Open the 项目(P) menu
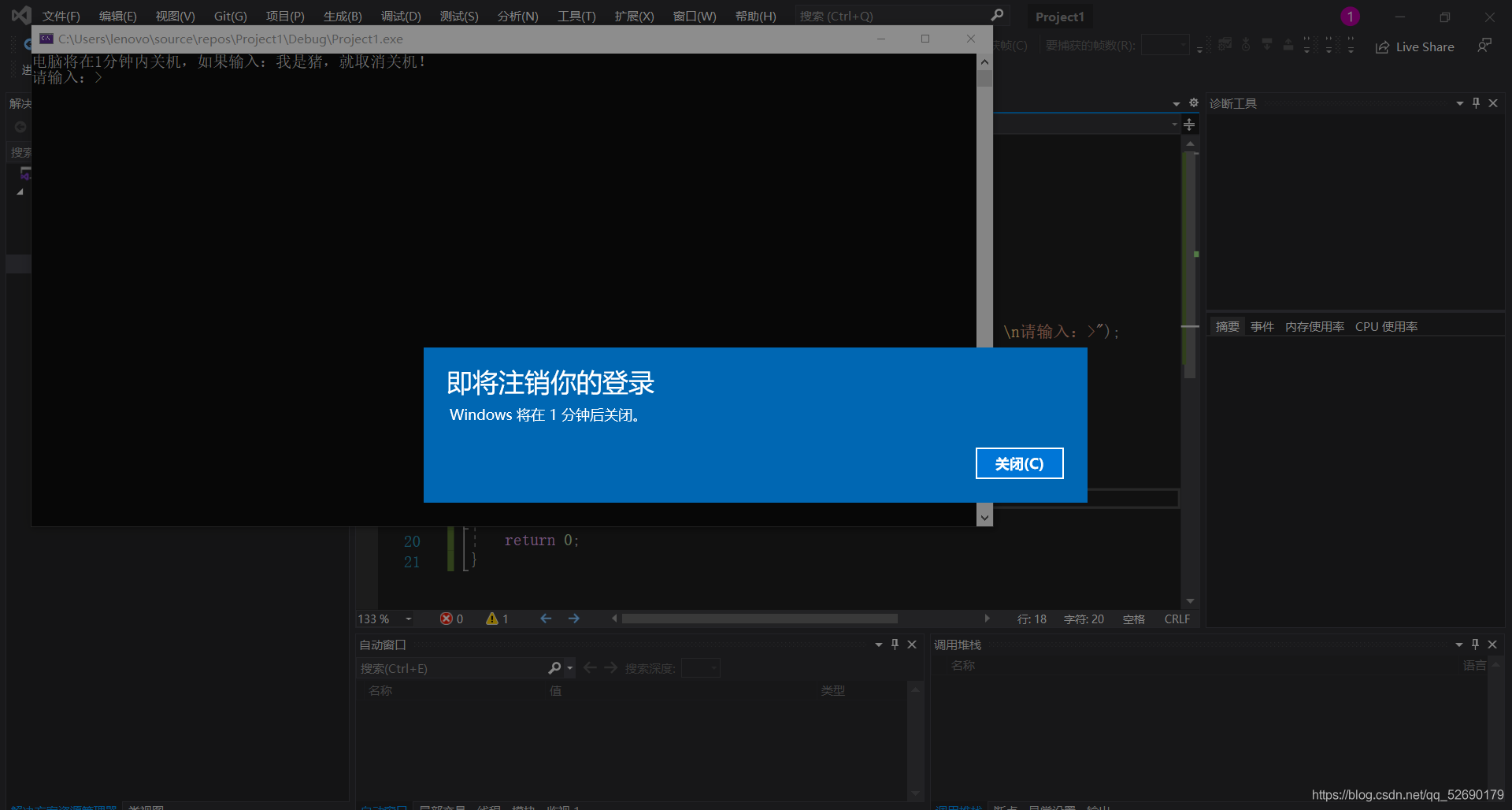 [285, 16]
